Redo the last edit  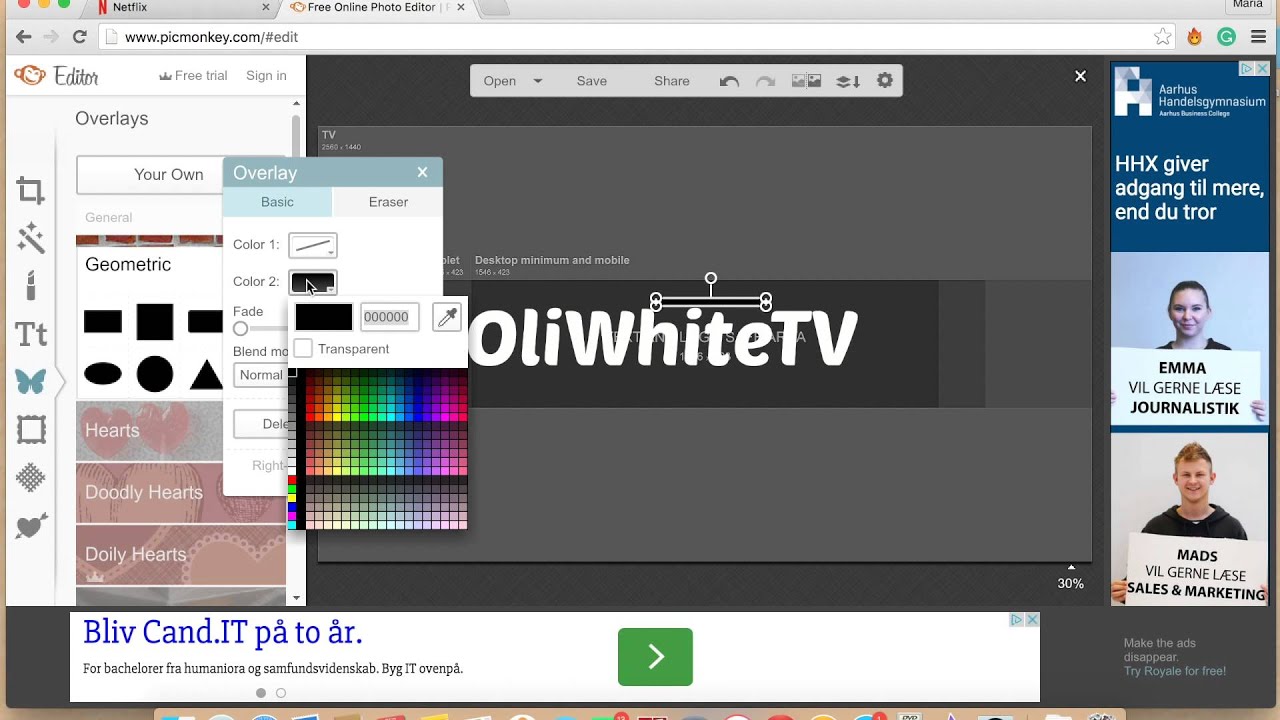pos(765,81)
